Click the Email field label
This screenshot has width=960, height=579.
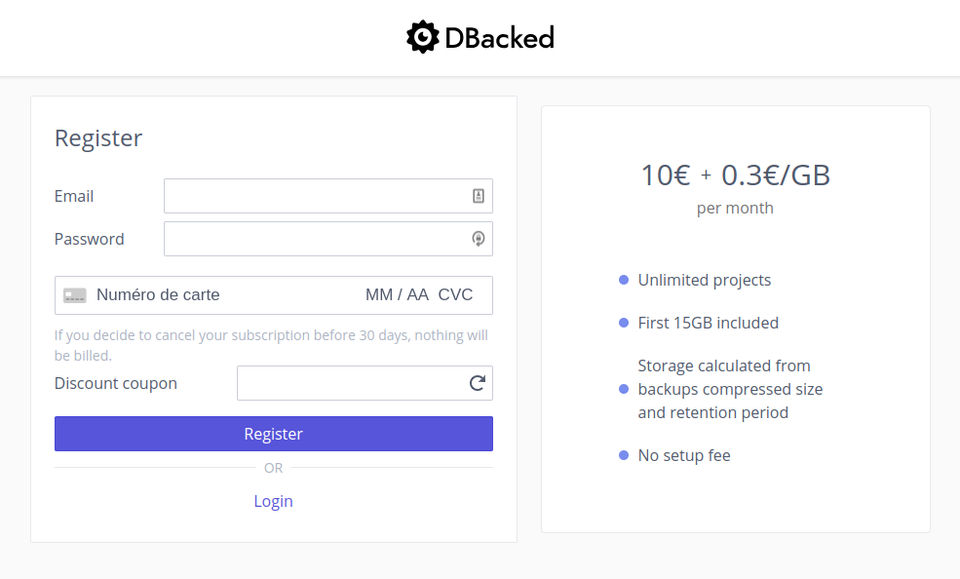pyautogui.click(x=74, y=196)
